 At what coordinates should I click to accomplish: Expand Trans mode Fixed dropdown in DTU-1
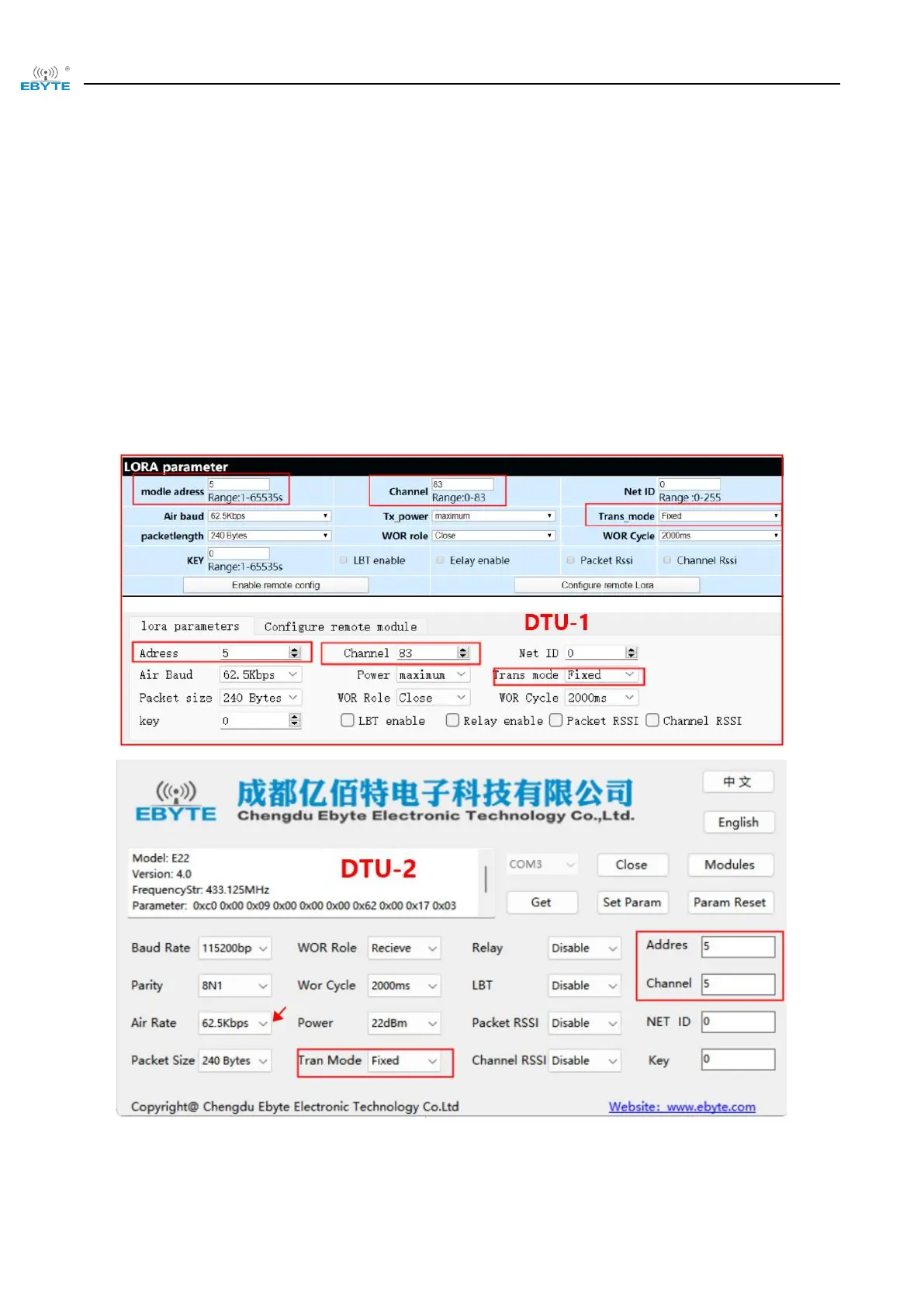(x=601, y=675)
